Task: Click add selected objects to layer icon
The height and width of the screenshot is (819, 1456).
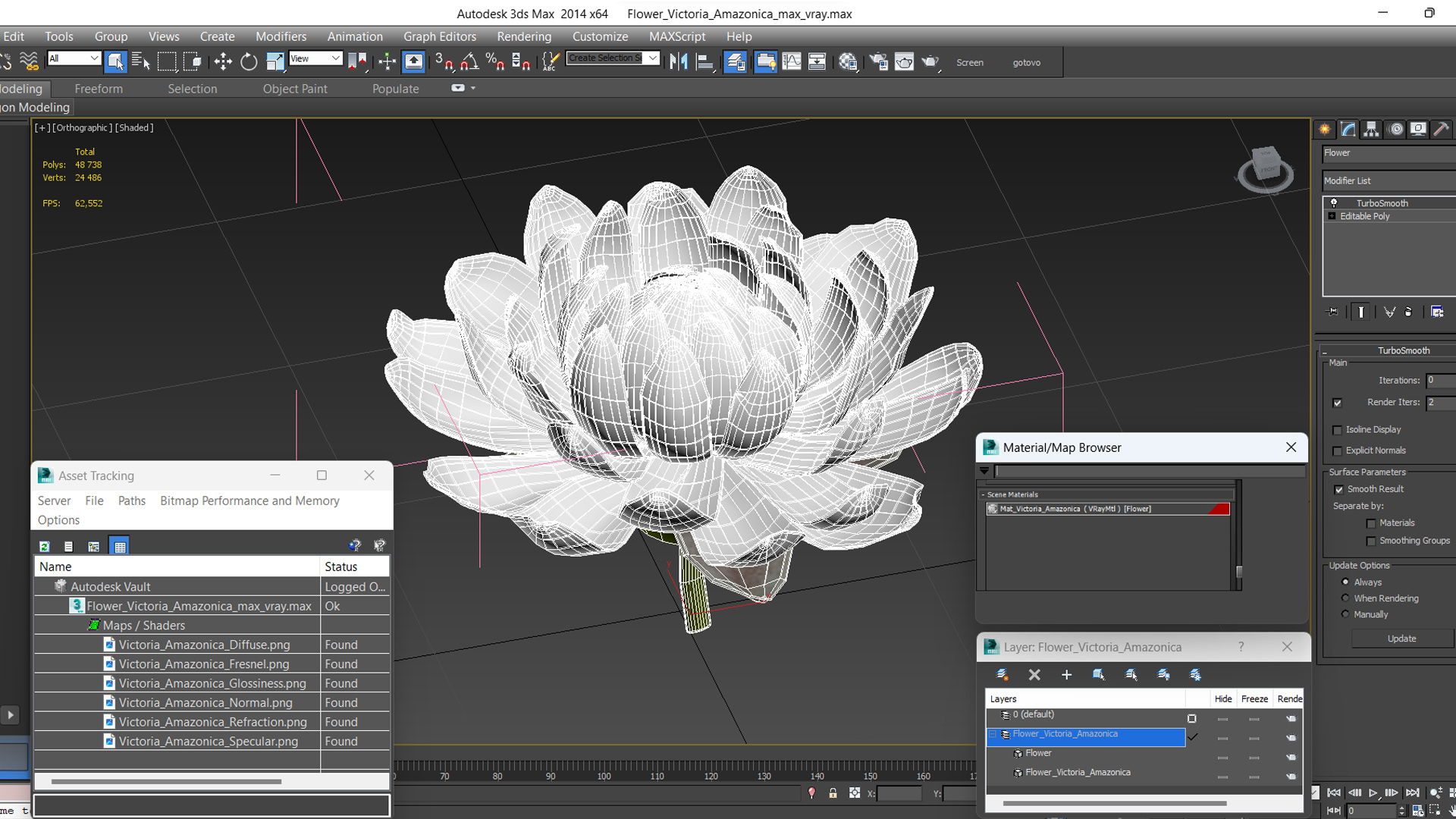Action: 1066,675
